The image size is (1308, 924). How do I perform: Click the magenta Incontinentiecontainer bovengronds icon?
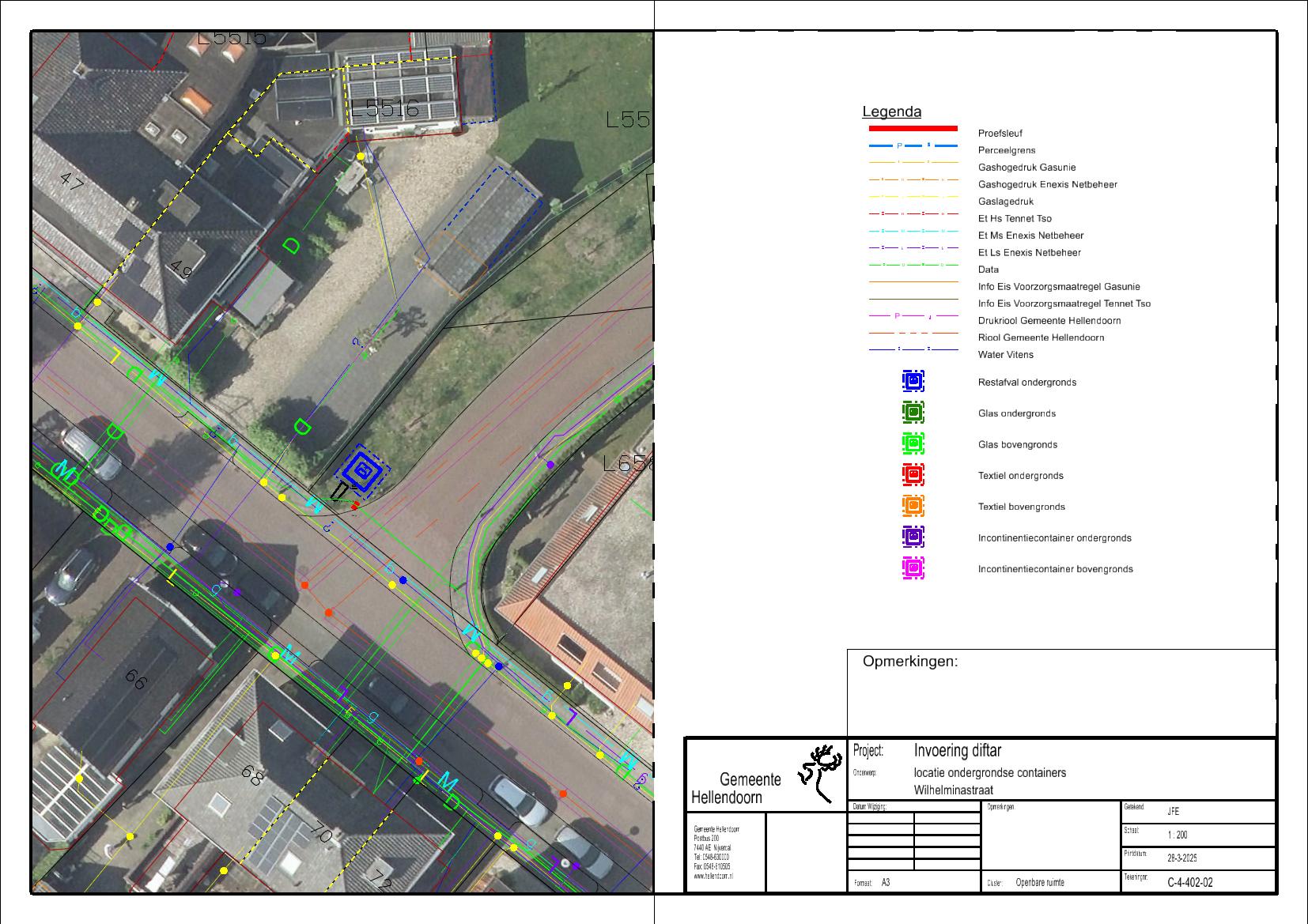[x=913, y=568]
